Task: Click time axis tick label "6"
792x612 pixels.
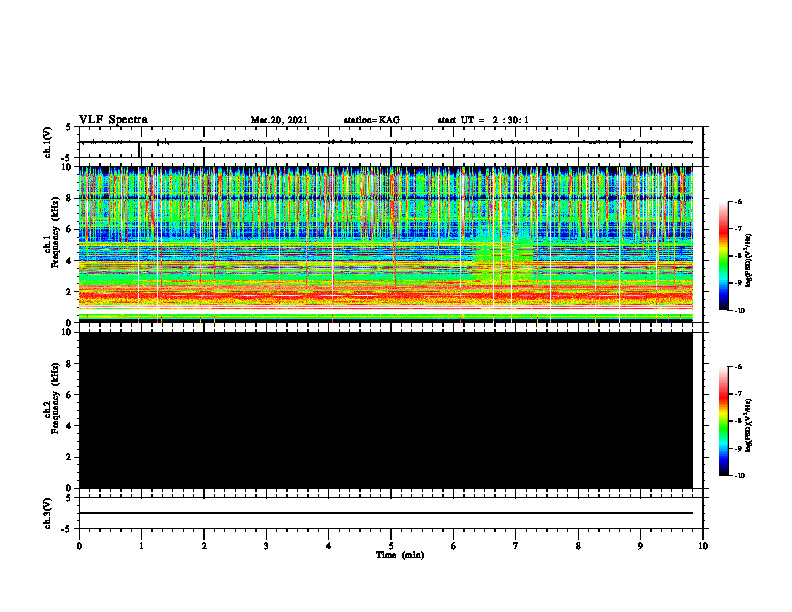Action: click(454, 546)
